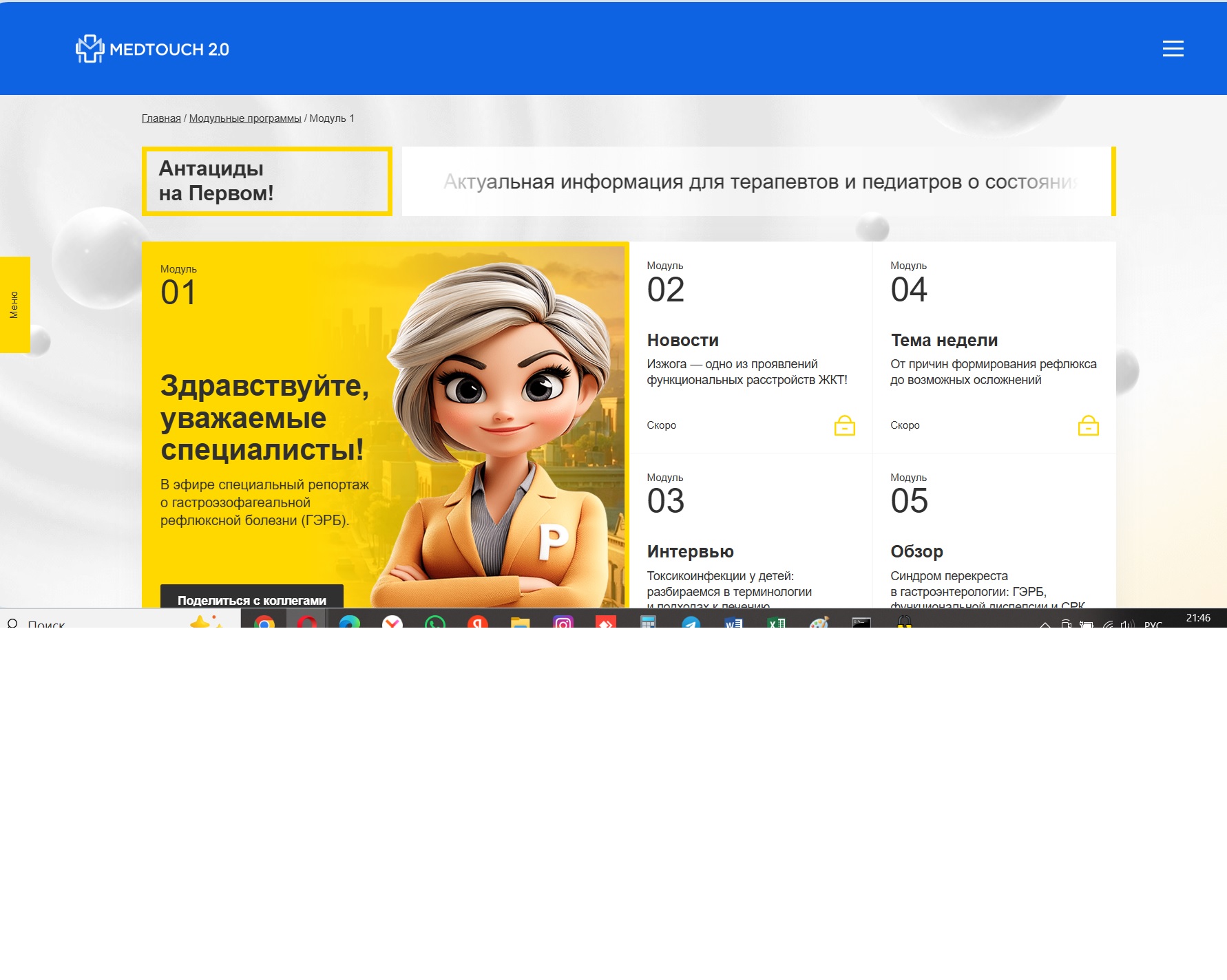This screenshot has height=980, width=1227.
Task: Click the Изжога news description text
Action: [747, 372]
